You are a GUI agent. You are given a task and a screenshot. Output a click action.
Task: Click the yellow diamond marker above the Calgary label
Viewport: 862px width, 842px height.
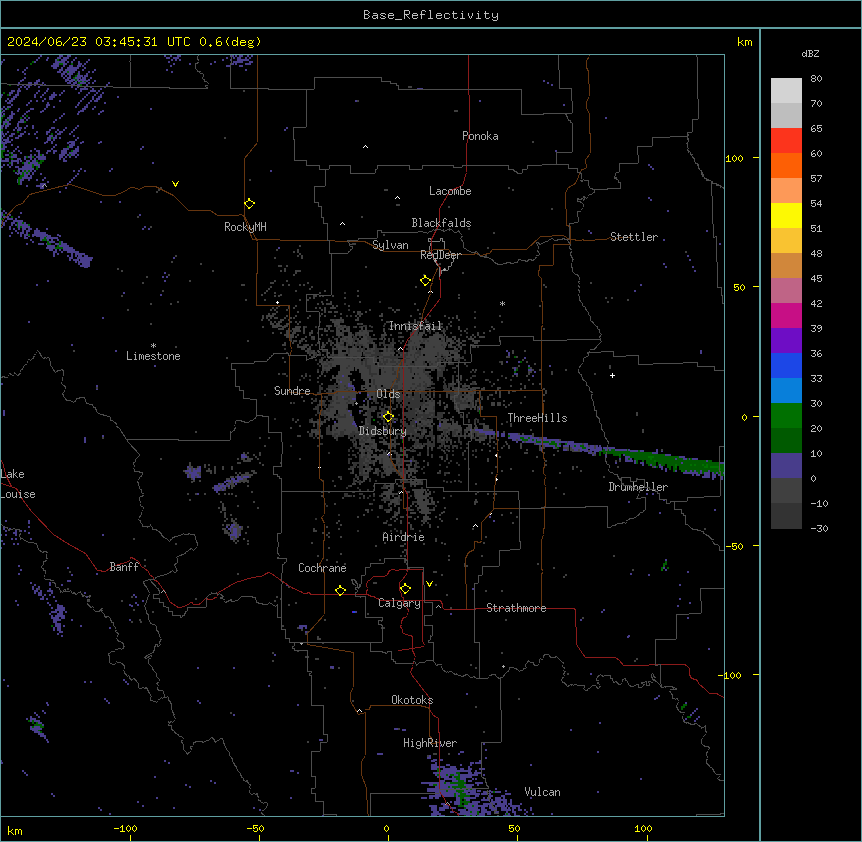pos(405,589)
